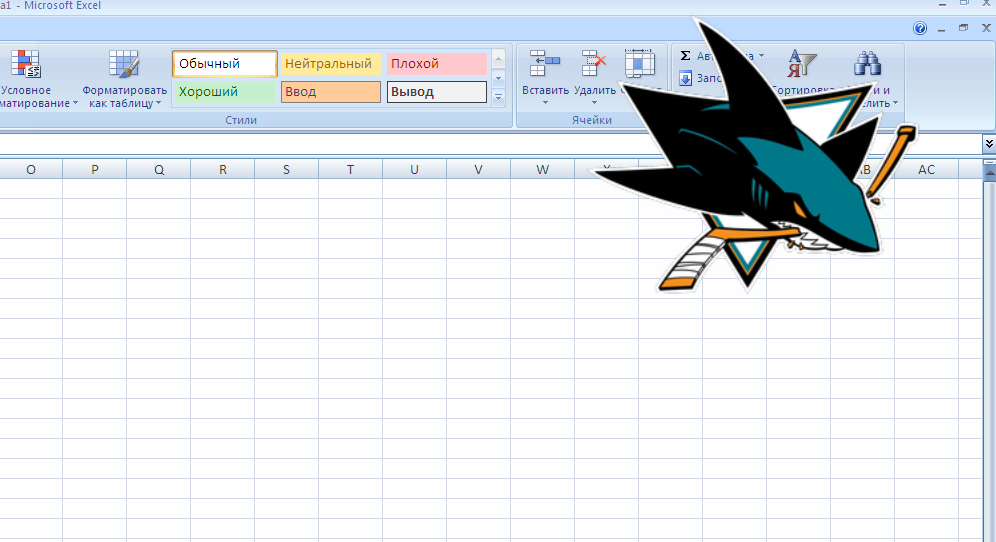
Task: Apply the Вывод cell style
Action: point(437,91)
